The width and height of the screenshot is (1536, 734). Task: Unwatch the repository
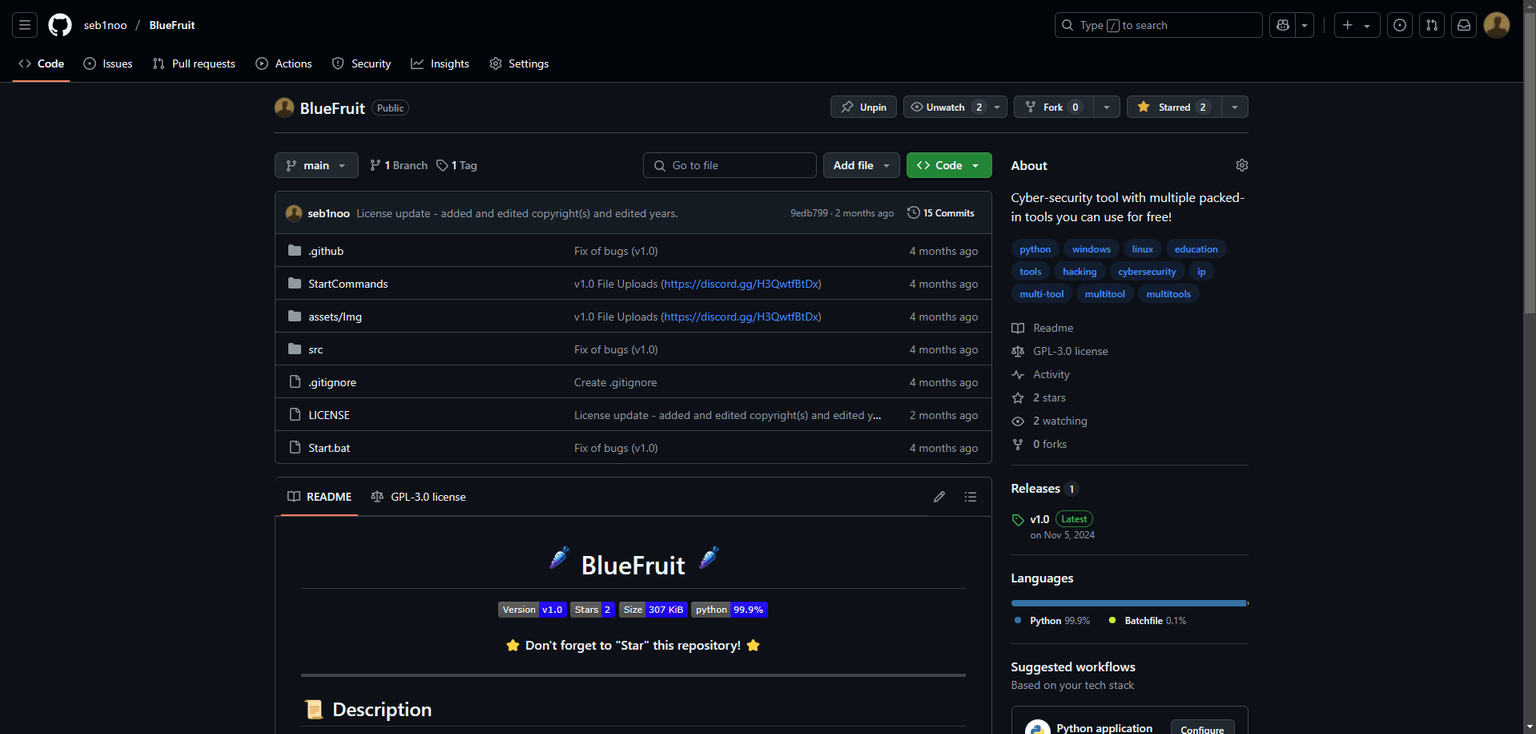pyautogui.click(x=944, y=106)
